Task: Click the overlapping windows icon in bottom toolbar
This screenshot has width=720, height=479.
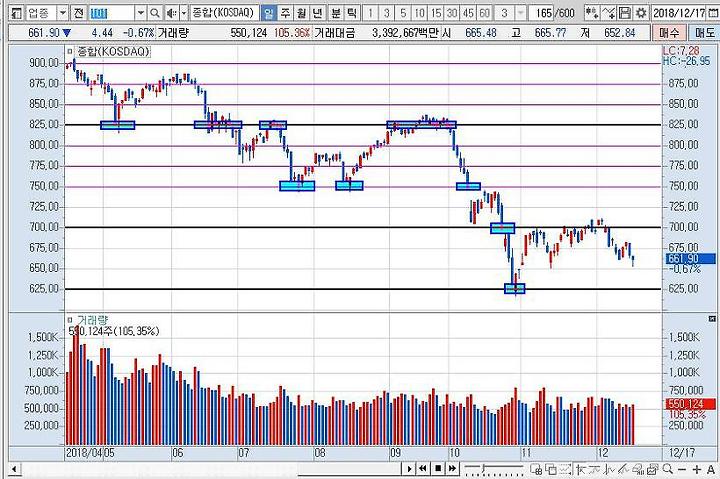Action: [x=551, y=469]
